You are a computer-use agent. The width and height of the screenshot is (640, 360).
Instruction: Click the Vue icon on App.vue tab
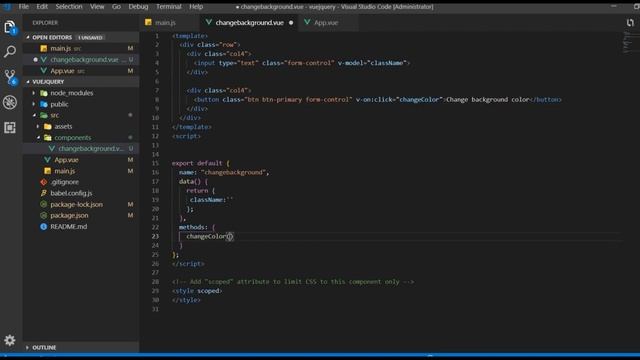coord(307,22)
